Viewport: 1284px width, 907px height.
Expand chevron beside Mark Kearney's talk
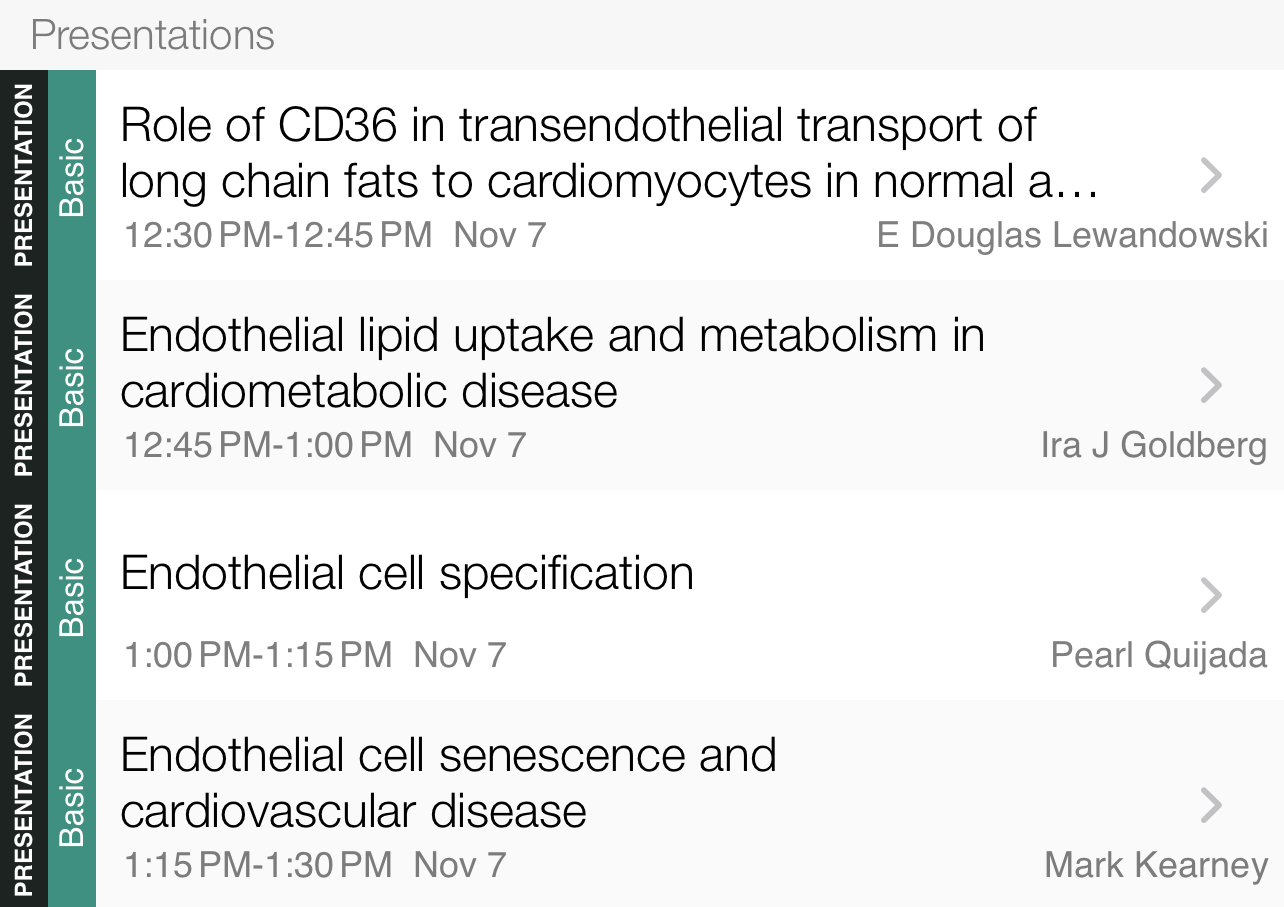click(x=1210, y=805)
